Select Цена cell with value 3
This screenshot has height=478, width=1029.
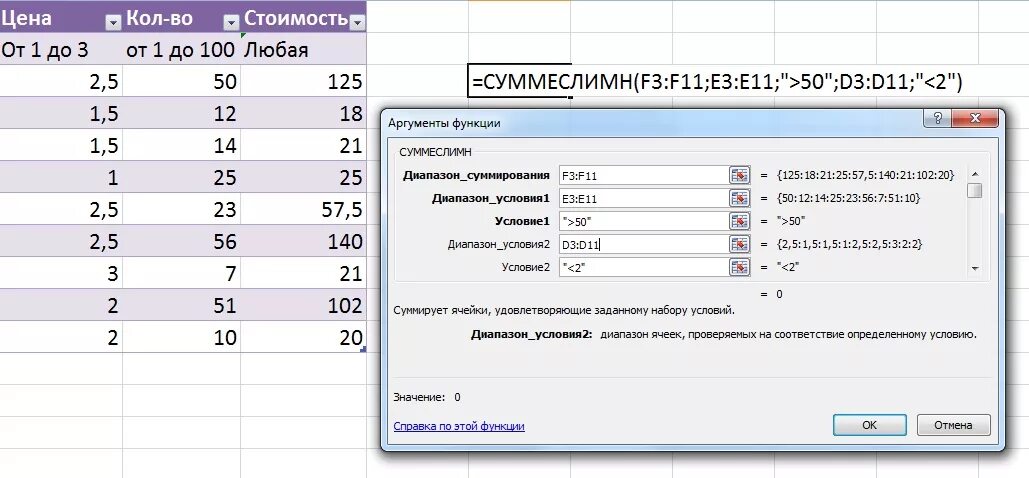tap(61, 273)
